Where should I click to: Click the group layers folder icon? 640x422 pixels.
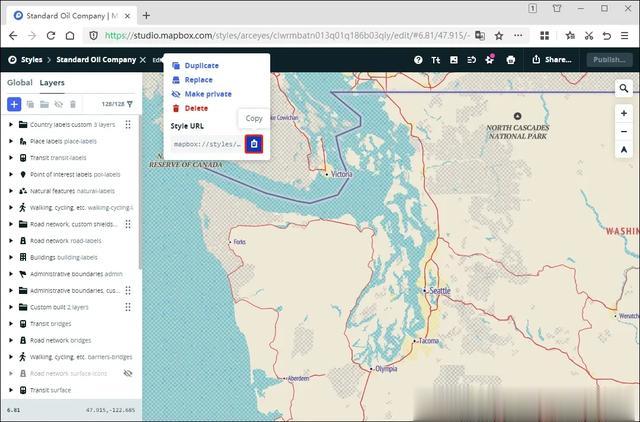coord(44,104)
